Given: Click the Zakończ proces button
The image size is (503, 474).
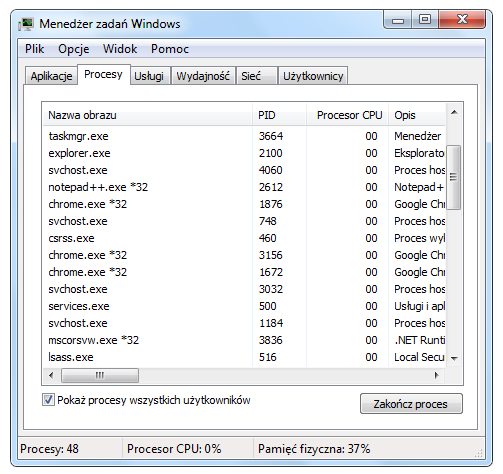Looking at the screenshot, I should (x=411, y=404).
